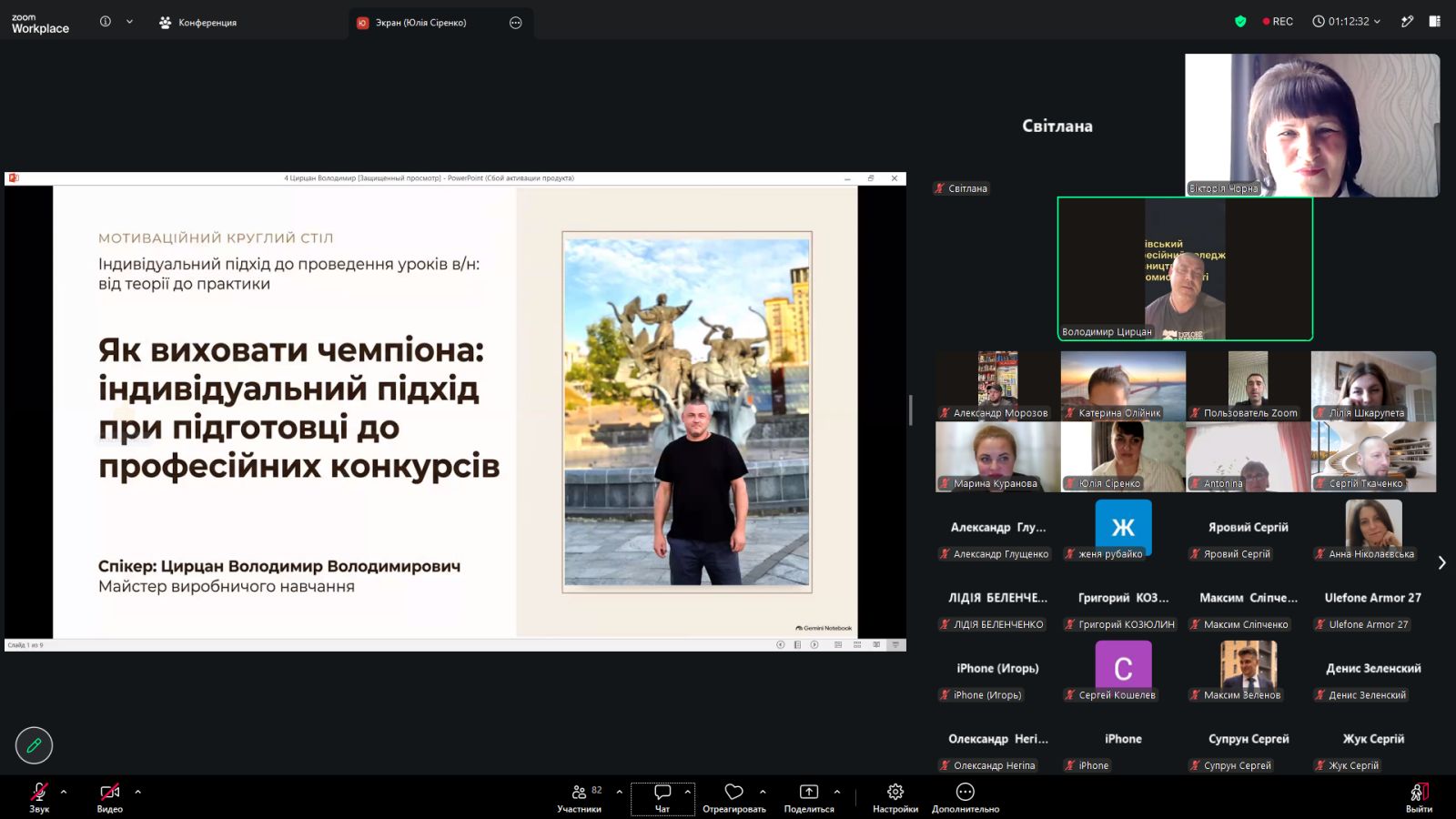This screenshot has height=819, width=1456.
Task: Open the Чат chat panel
Action: click(662, 797)
